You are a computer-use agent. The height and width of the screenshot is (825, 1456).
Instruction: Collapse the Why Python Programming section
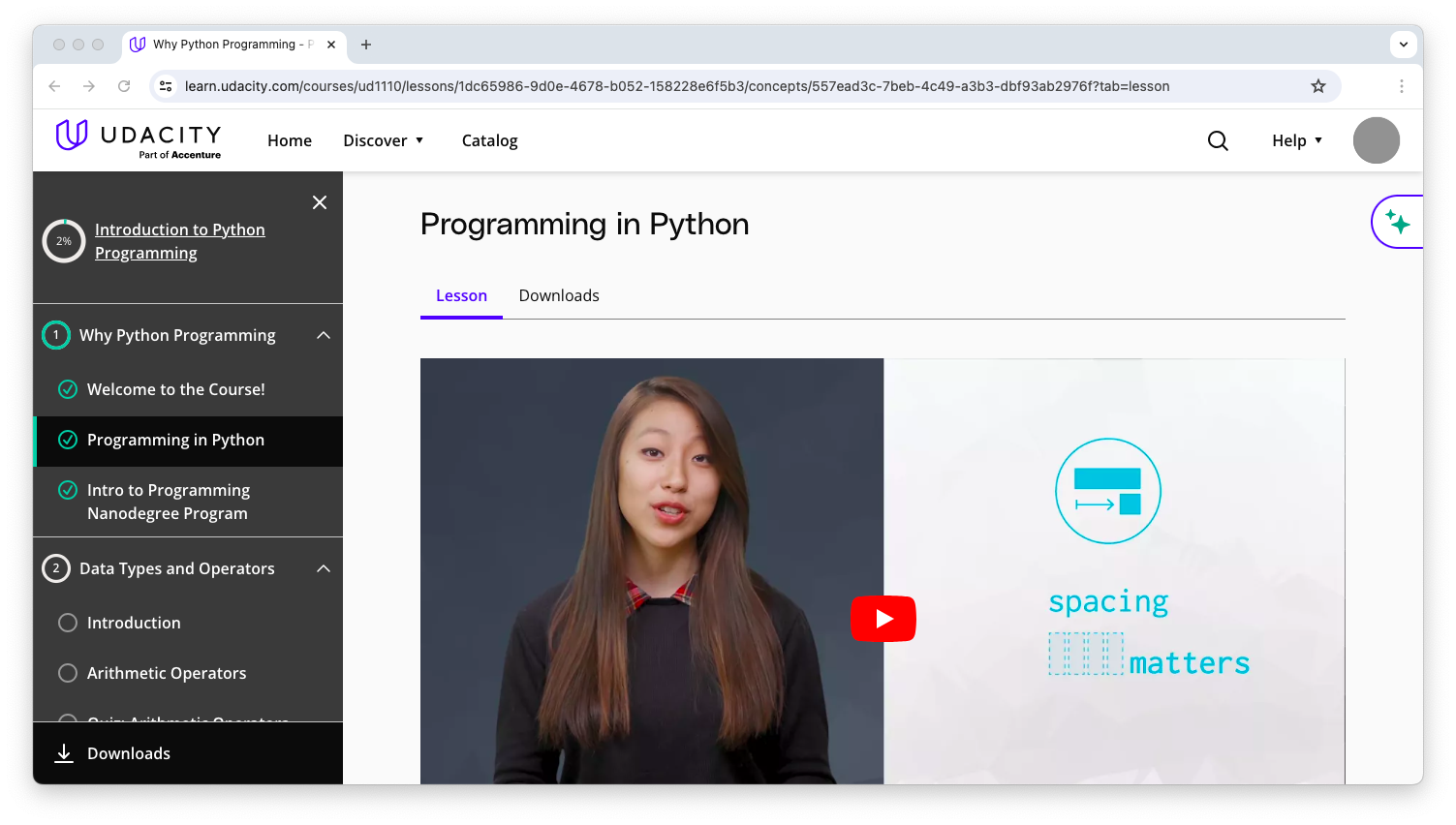point(324,335)
